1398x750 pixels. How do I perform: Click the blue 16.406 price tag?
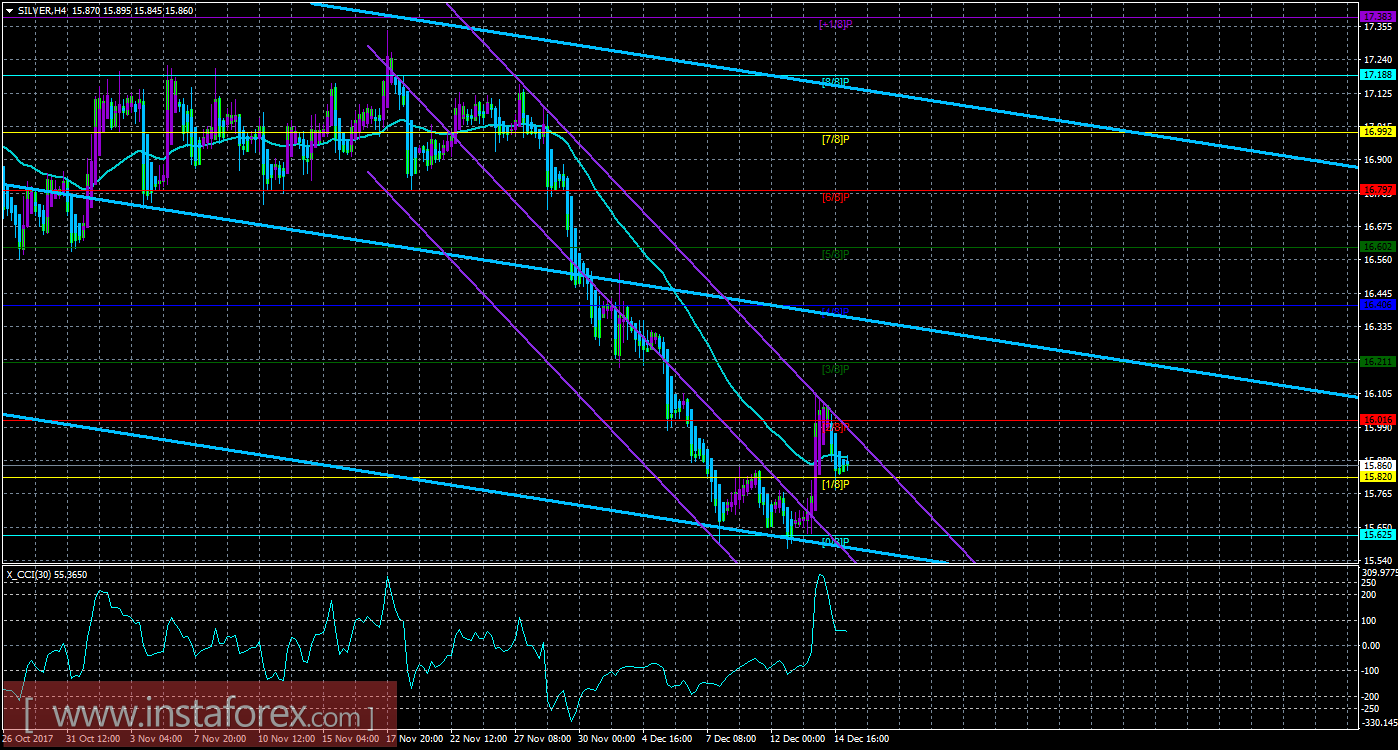(x=1377, y=304)
